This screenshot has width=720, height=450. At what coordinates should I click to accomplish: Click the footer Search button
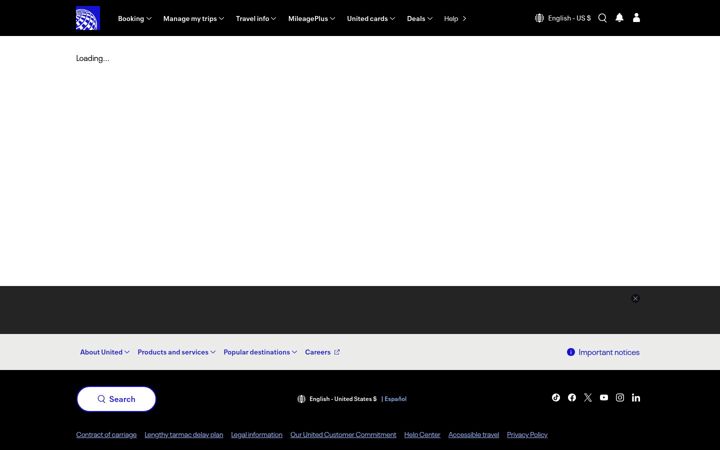(117, 399)
